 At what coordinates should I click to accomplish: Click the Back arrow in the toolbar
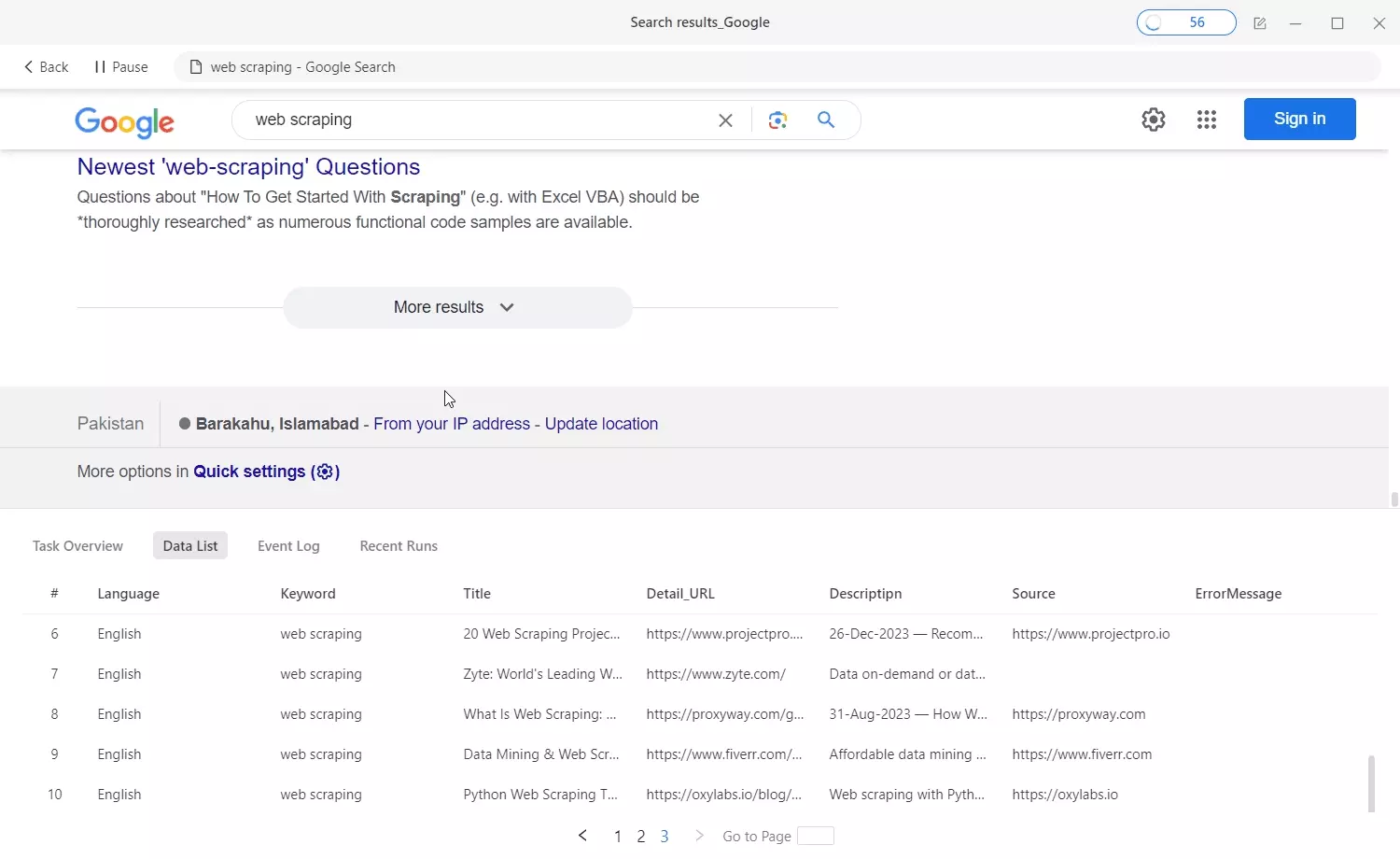[x=44, y=66]
